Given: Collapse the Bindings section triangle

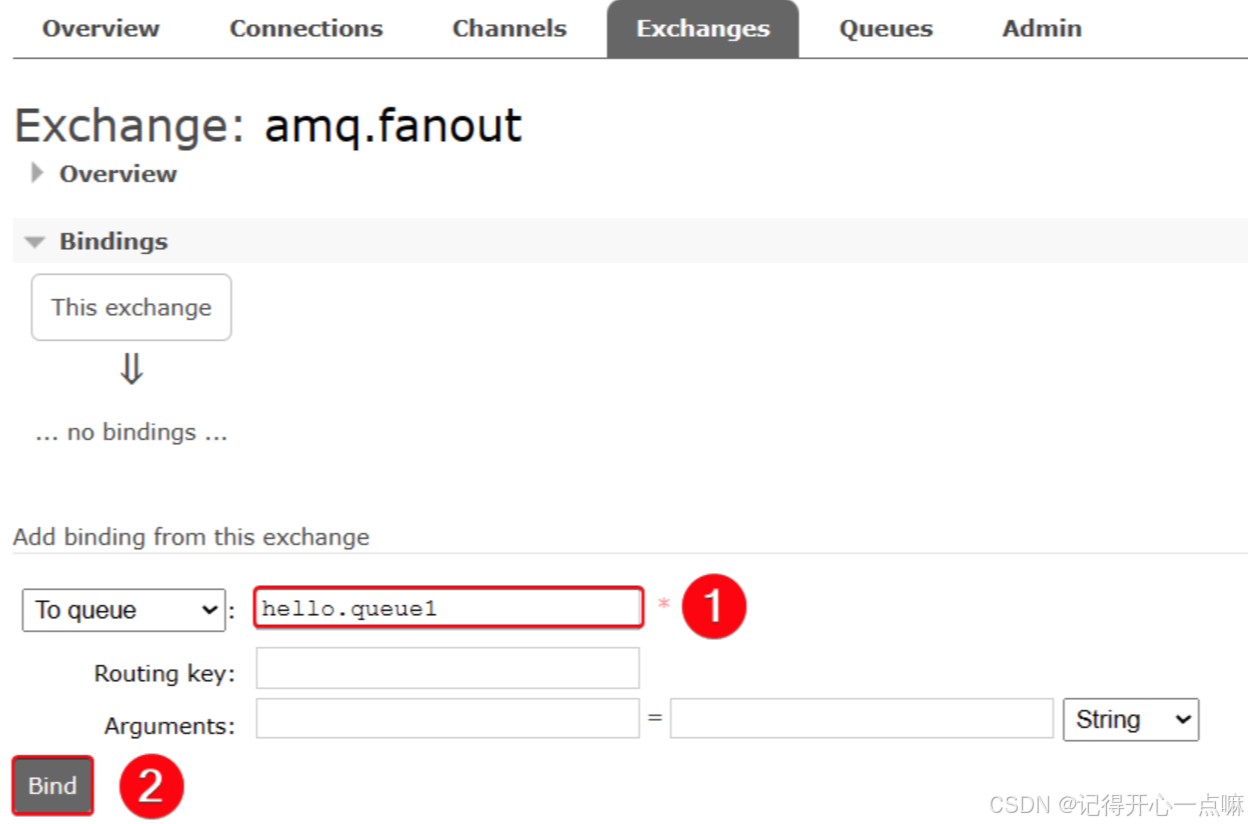Looking at the screenshot, I should click(35, 242).
